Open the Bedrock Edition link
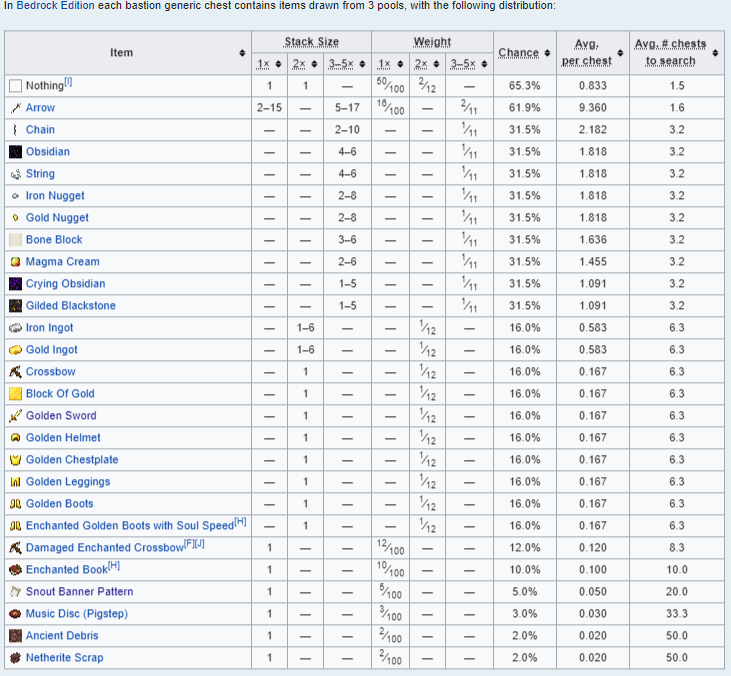The height and width of the screenshot is (676, 731). click(55, 6)
